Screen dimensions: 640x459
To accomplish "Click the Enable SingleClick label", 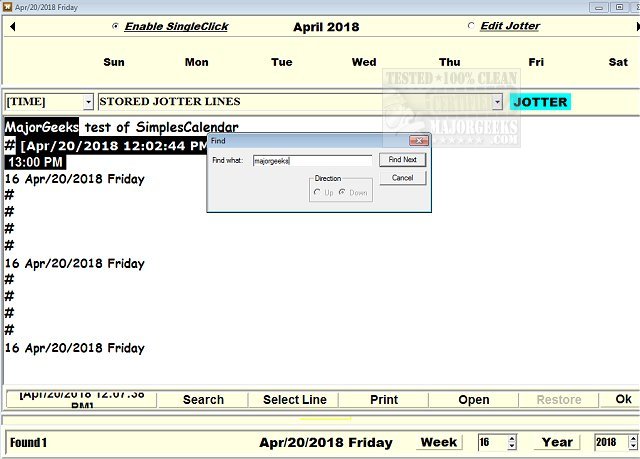I will tap(176, 27).
